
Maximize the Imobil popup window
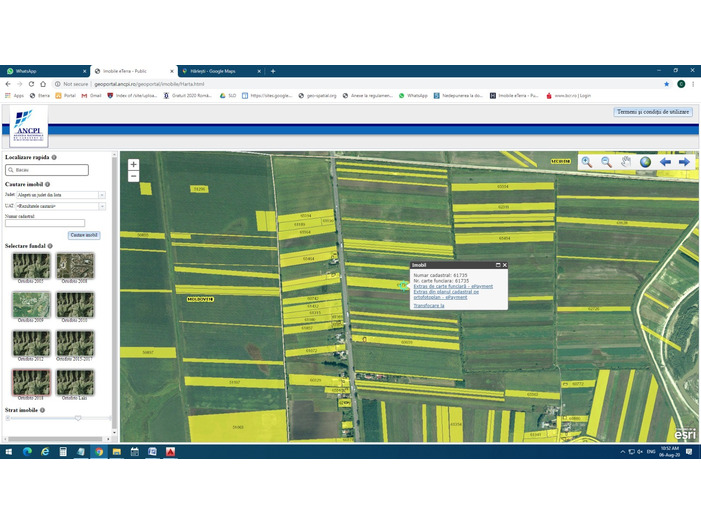coord(497,265)
